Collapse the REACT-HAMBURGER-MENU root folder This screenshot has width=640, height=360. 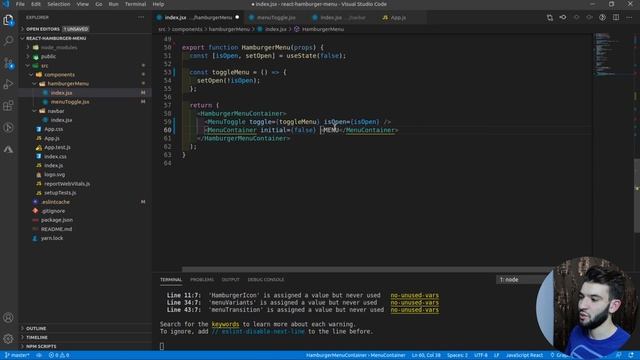pyautogui.click(x=56, y=38)
